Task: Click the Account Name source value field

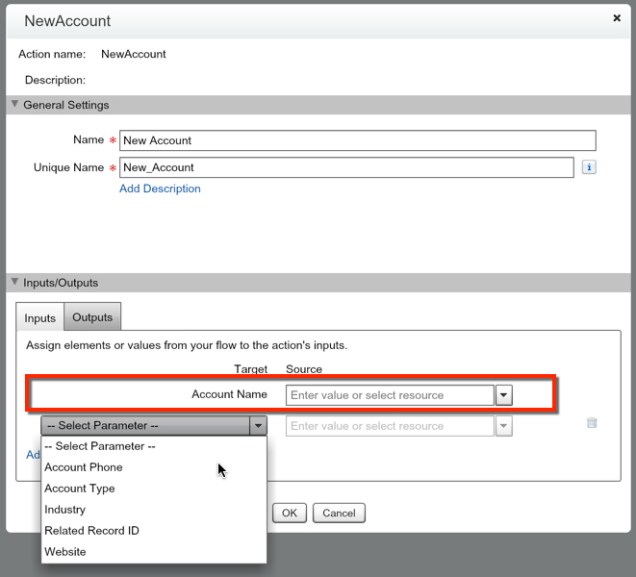Action: (x=389, y=395)
